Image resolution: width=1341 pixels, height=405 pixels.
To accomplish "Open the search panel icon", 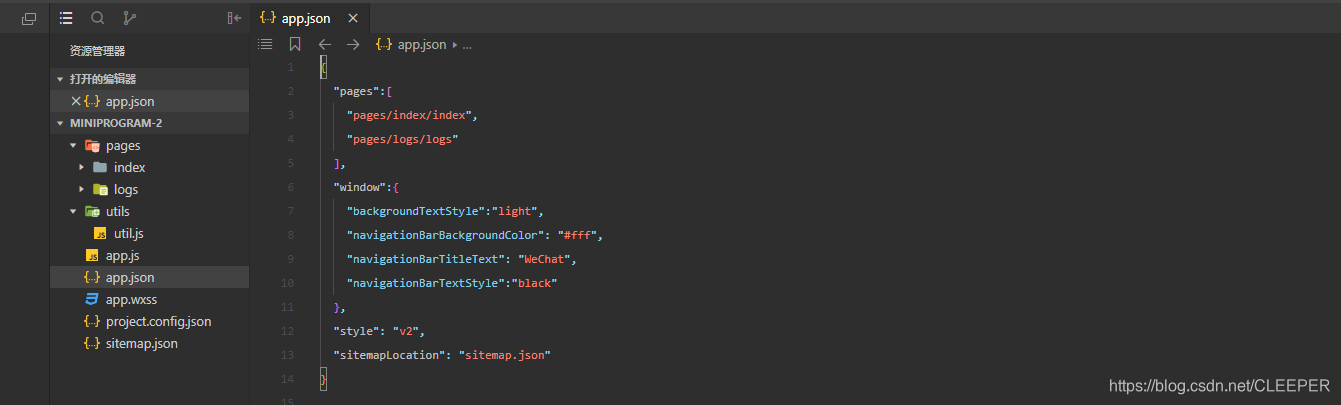I will [x=97, y=18].
